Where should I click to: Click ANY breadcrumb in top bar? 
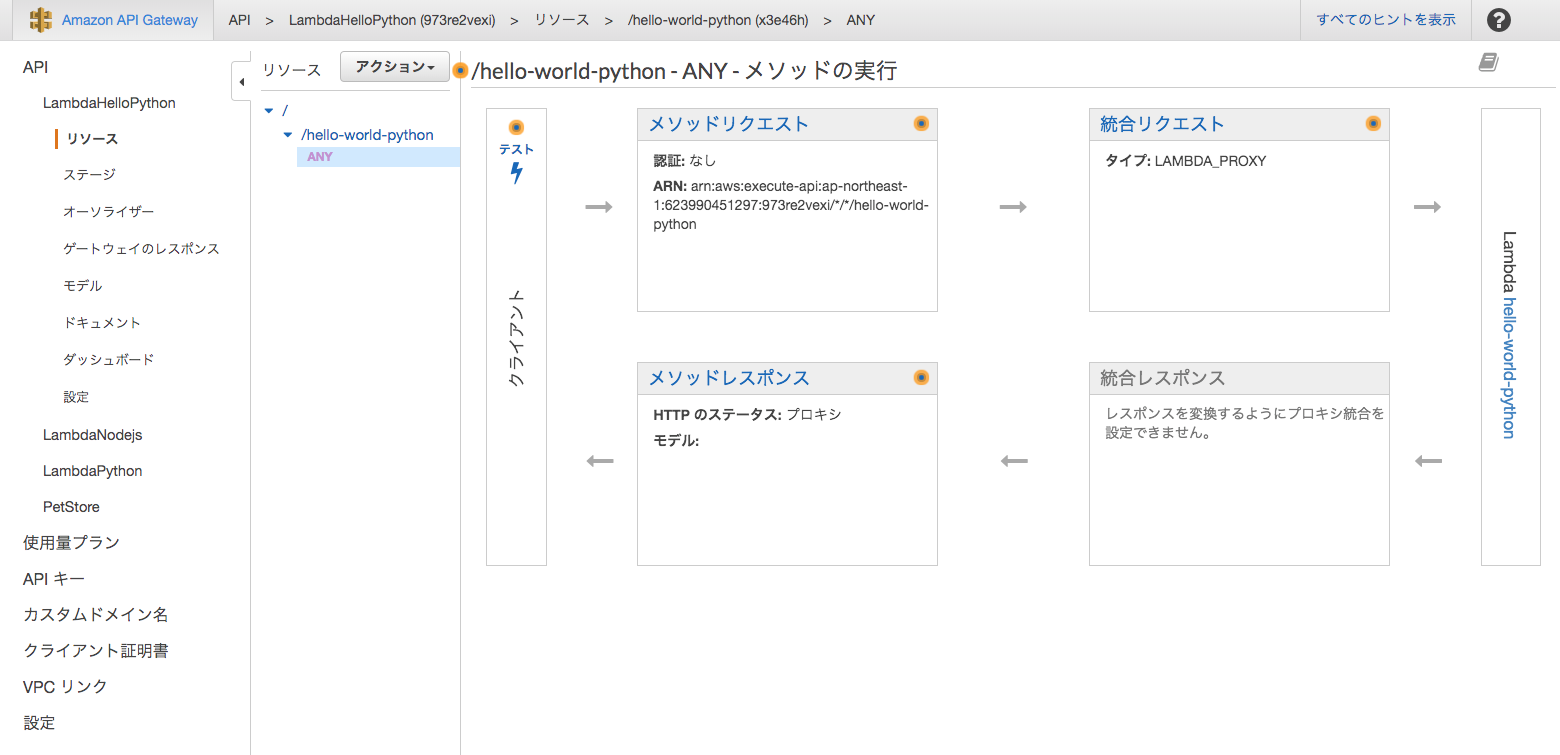click(x=860, y=20)
